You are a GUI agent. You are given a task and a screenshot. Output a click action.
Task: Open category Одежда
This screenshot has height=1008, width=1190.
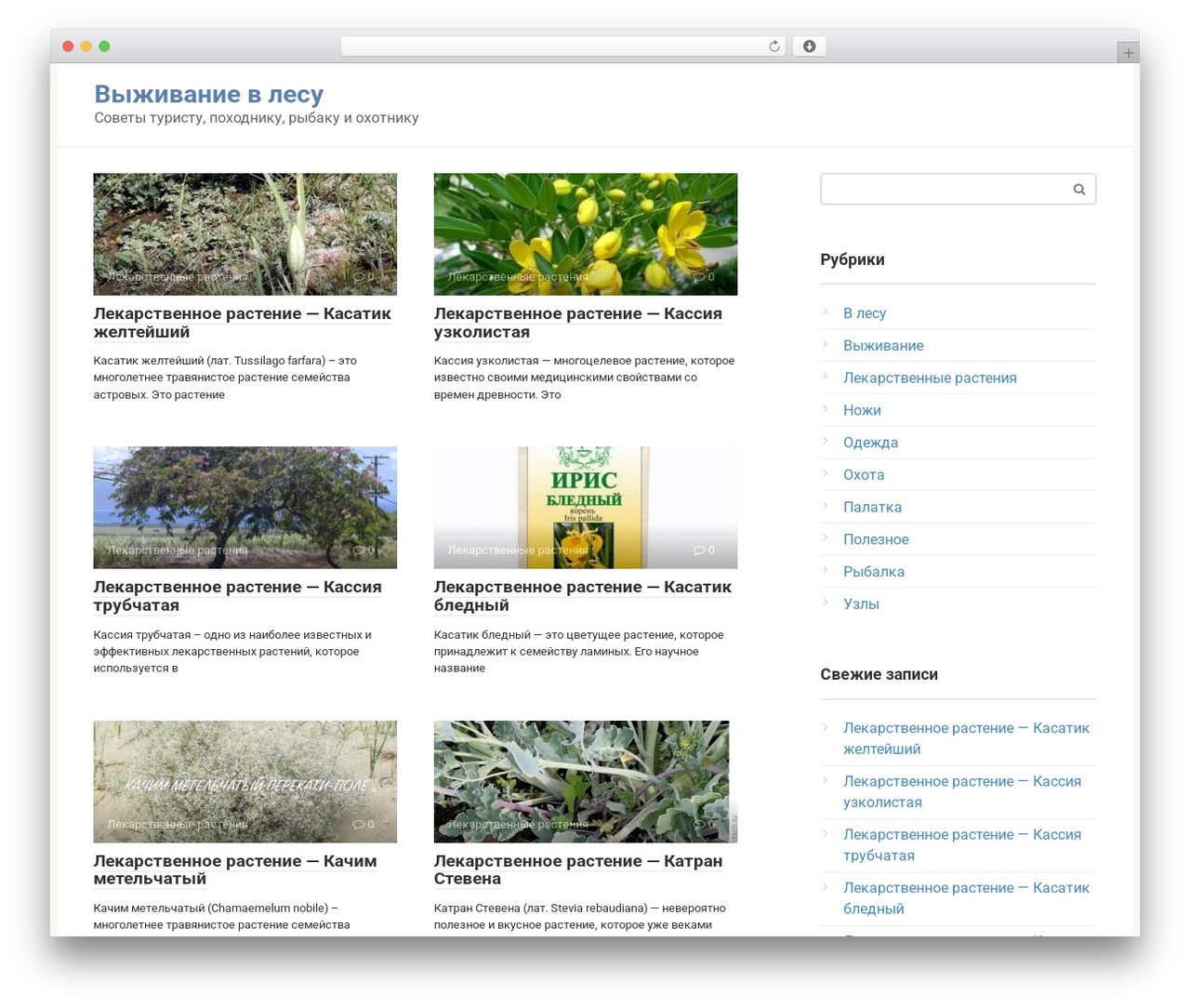click(x=870, y=443)
